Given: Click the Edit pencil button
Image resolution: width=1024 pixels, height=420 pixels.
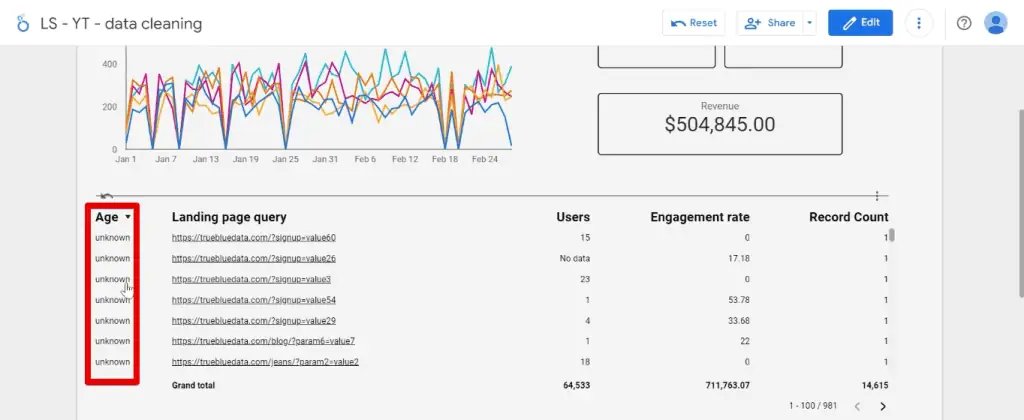Looking at the screenshot, I should (x=860, y=23).
